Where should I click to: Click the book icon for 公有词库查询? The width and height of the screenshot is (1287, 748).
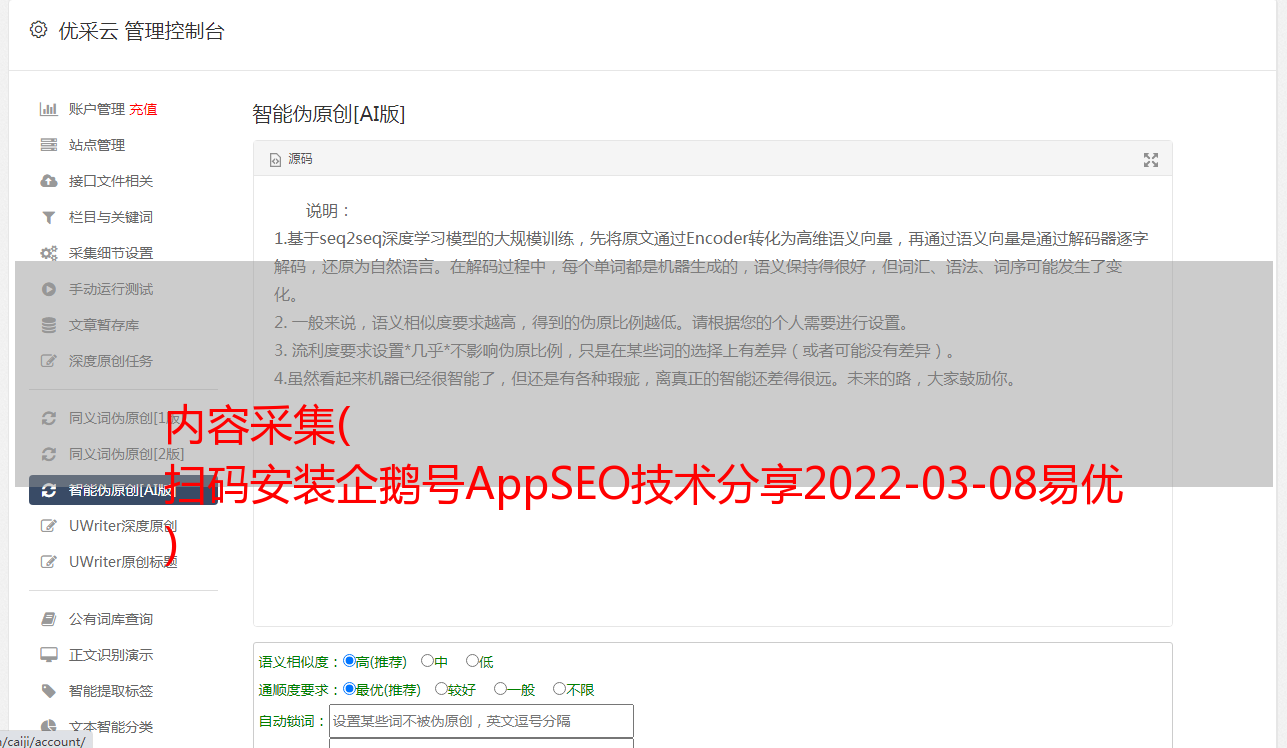pos(48,619)
